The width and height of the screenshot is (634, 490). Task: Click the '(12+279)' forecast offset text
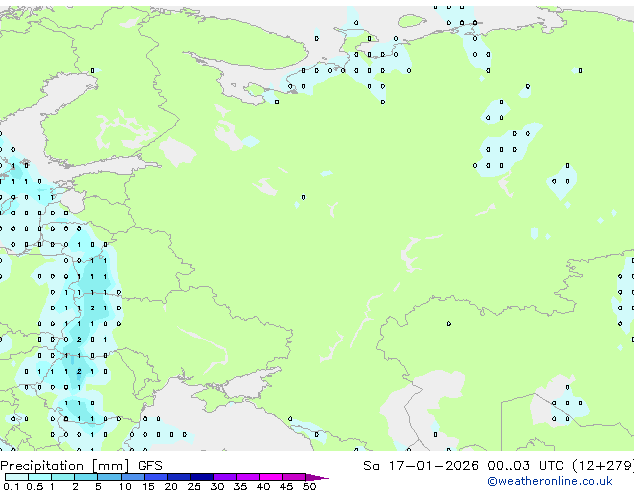603,466
